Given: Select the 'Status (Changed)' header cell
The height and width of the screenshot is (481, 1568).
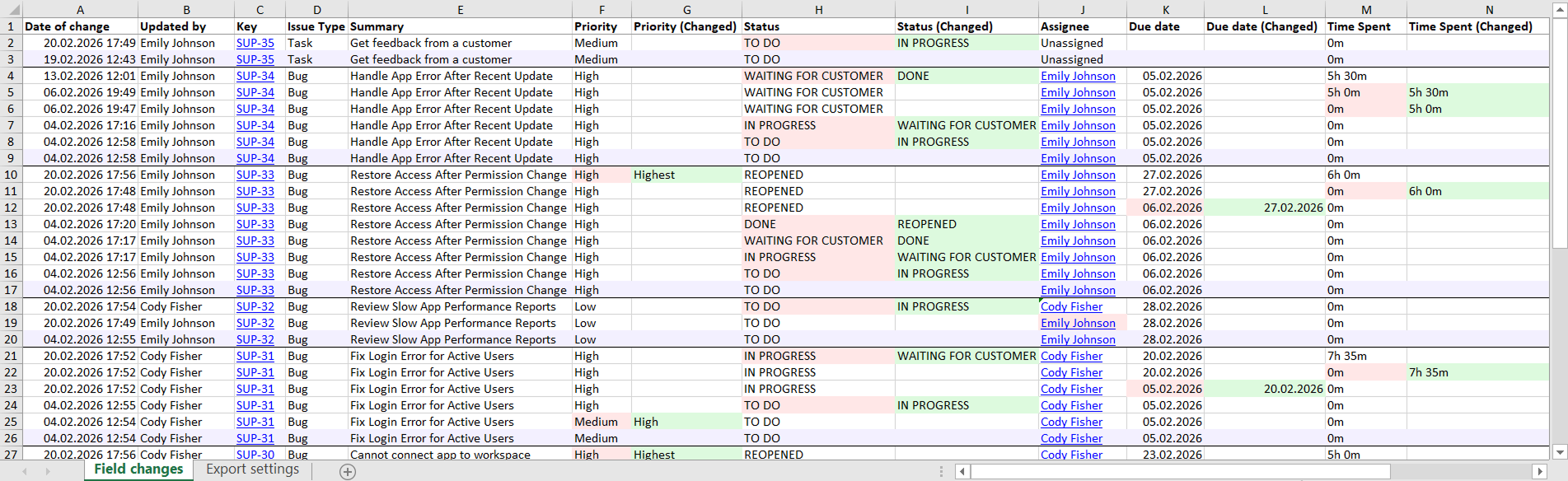Looking at the screenshot, I should point(967,26).
